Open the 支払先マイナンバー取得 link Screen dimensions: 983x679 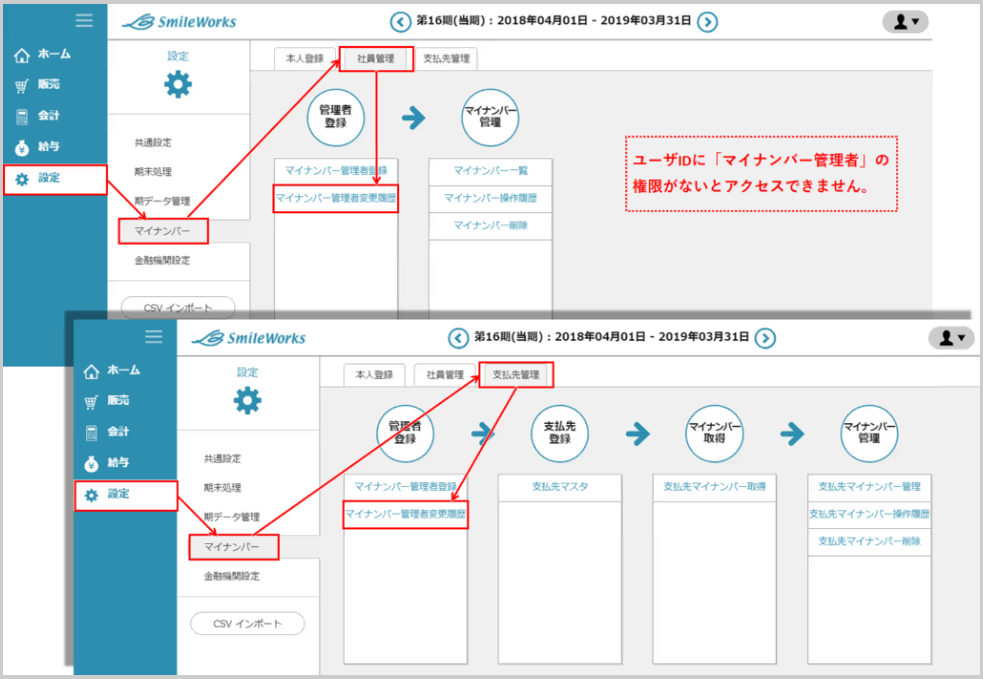(x=714, y=487)
